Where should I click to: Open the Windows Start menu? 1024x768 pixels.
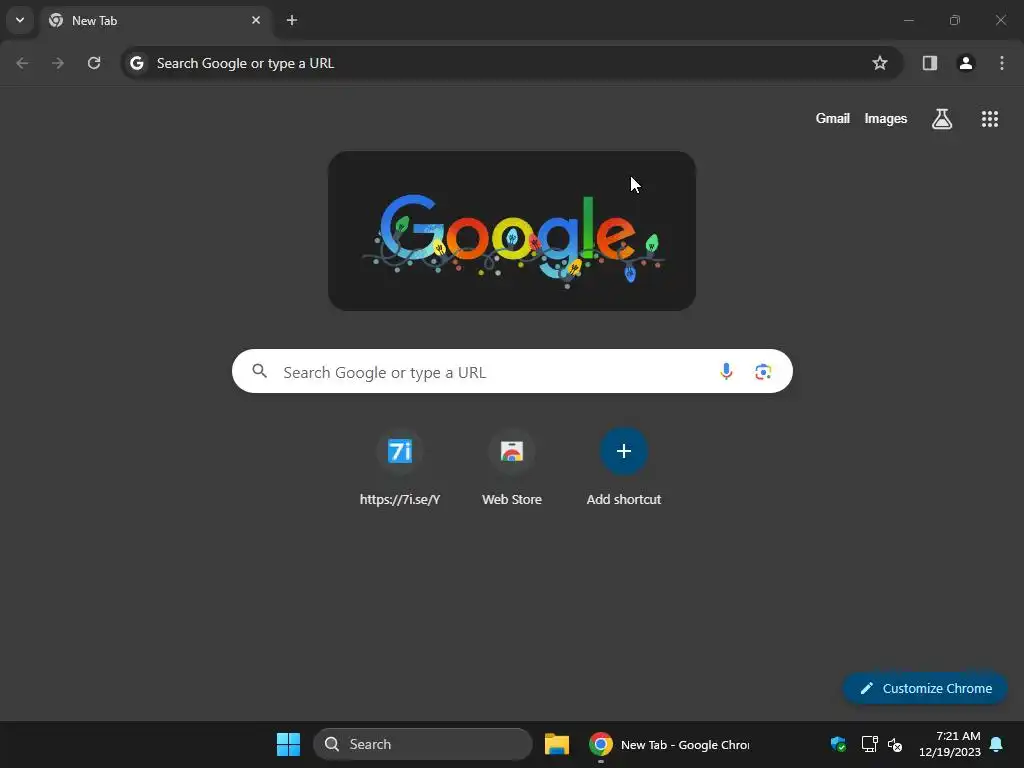288,744
